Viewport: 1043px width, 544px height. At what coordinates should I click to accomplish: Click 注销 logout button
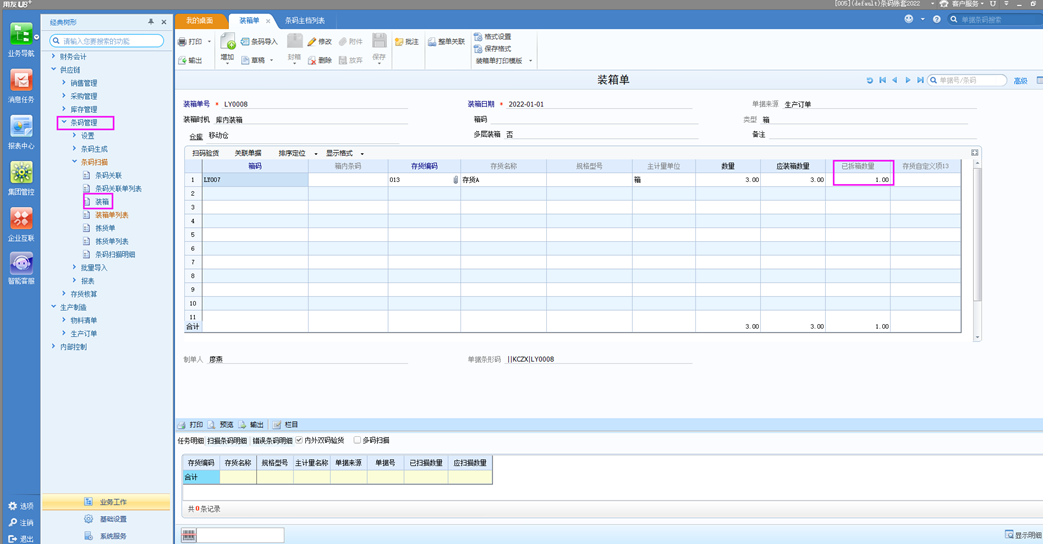20,523
